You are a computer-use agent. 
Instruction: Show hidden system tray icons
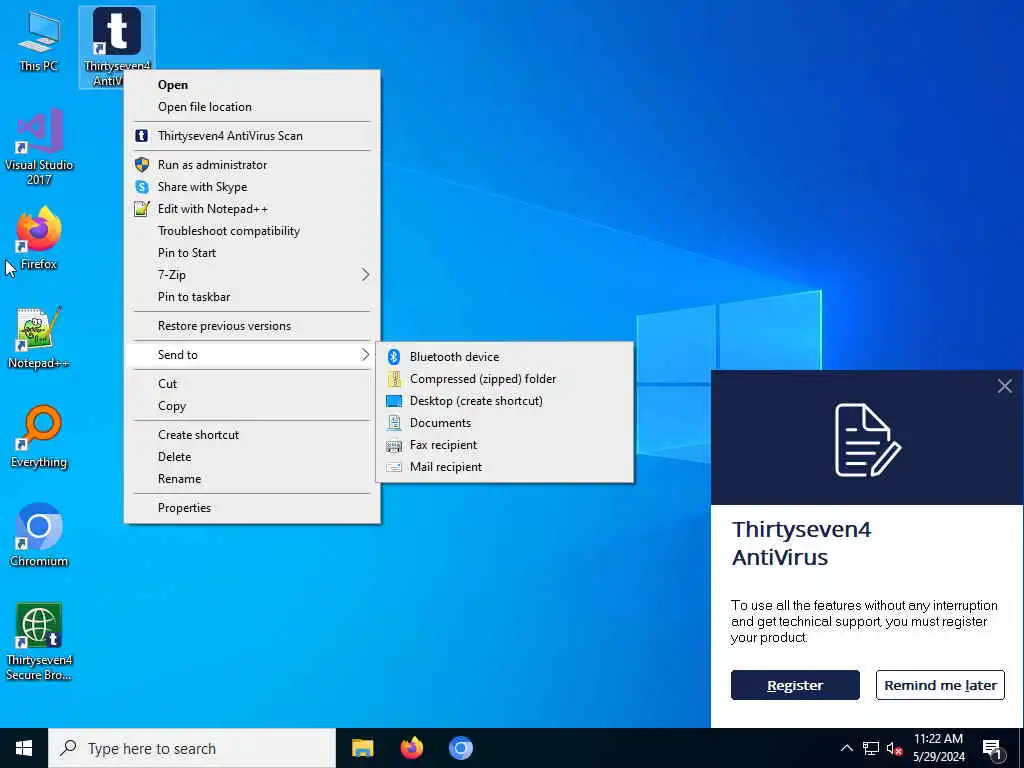pos(846,748)
